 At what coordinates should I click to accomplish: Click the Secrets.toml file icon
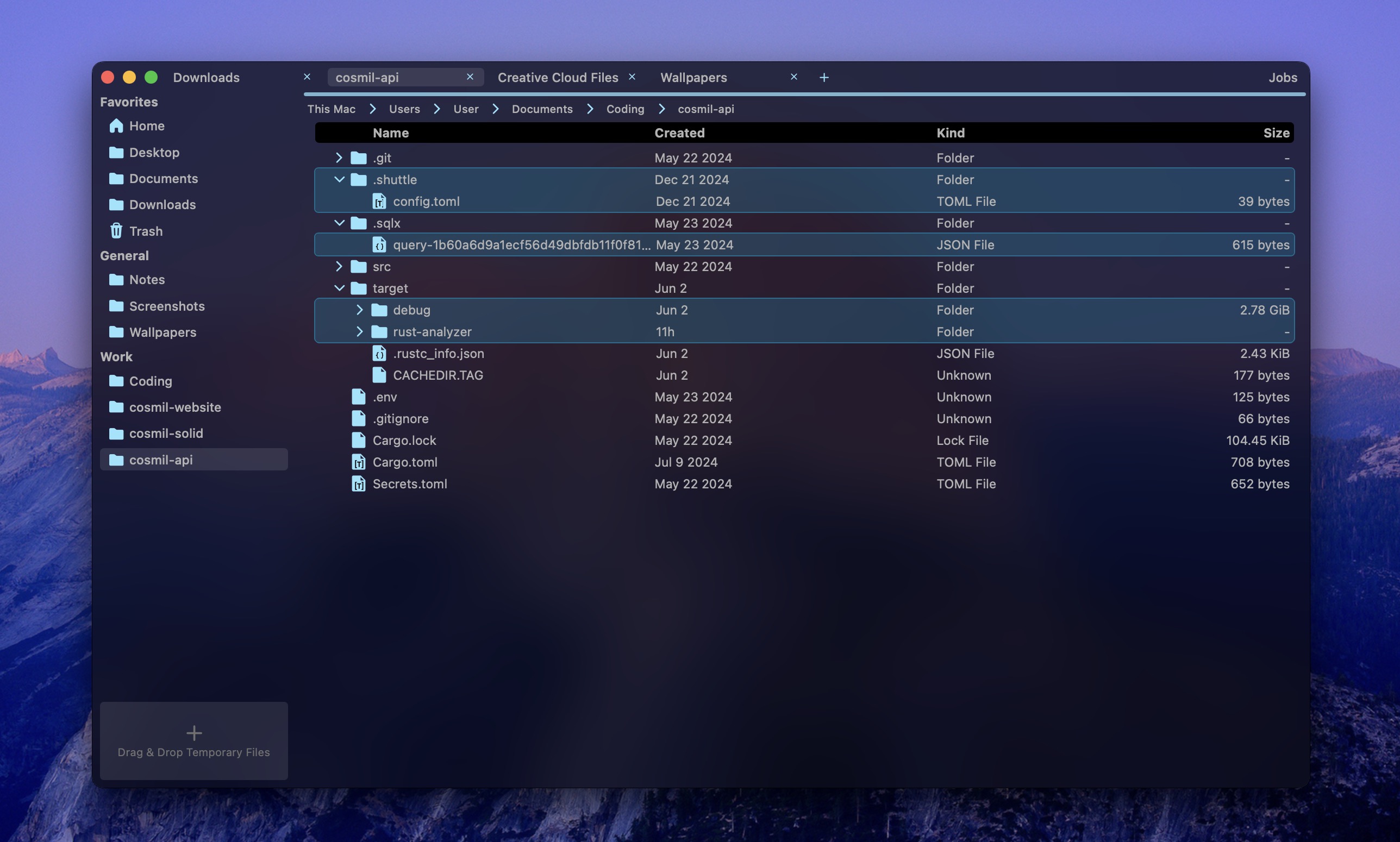coord(359,484)
